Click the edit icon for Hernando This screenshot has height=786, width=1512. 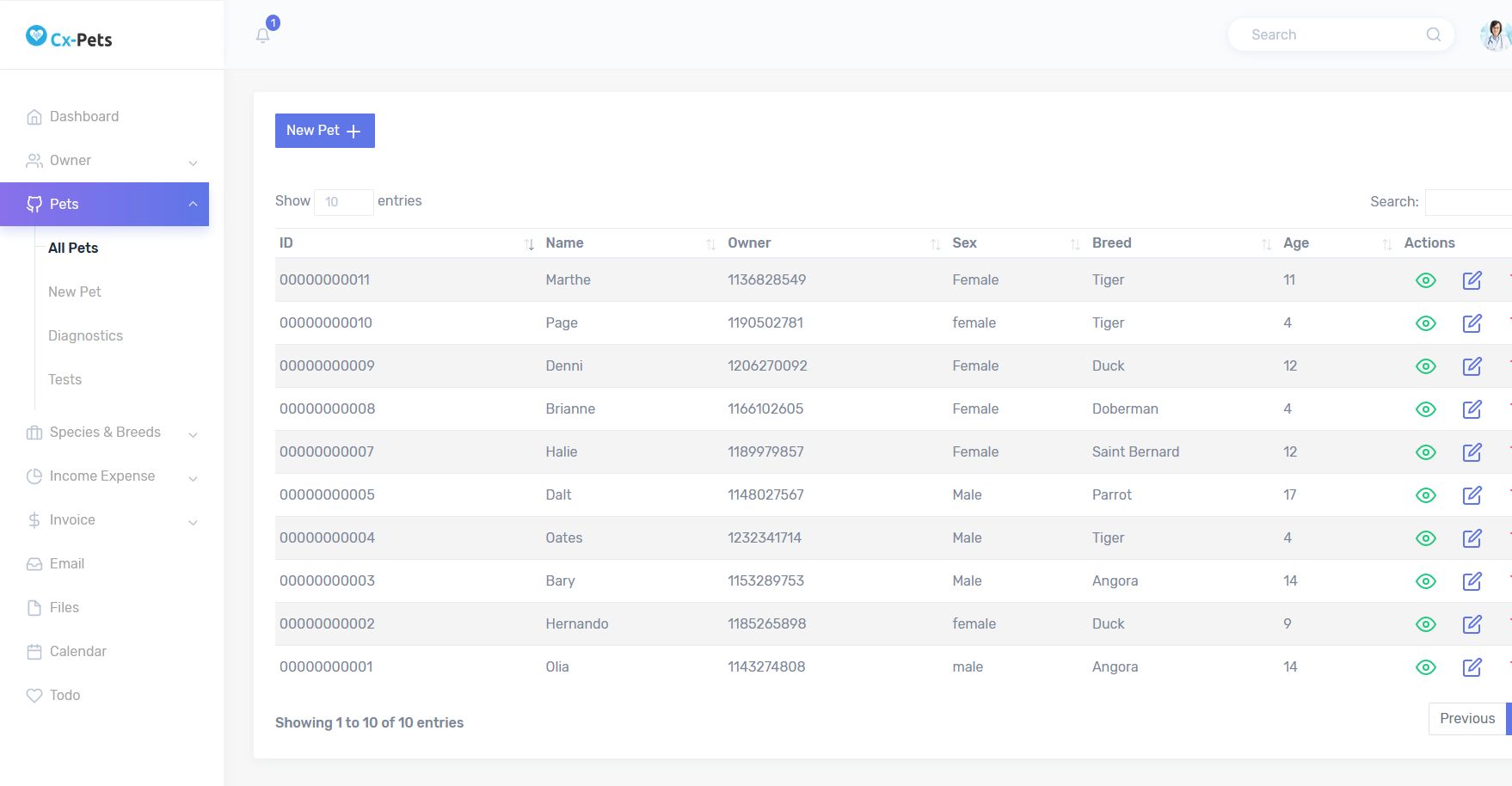(1472, 624)
